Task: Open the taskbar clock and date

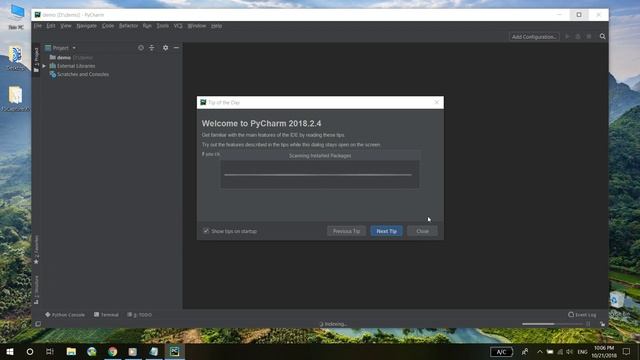Action: [x=604, y=351]
